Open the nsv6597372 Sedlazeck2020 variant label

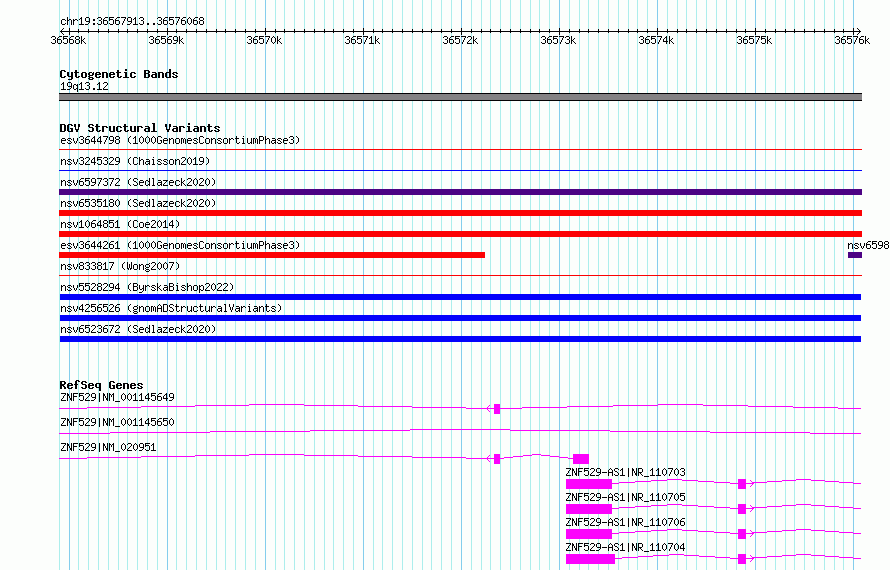click(x=138, y=182)
